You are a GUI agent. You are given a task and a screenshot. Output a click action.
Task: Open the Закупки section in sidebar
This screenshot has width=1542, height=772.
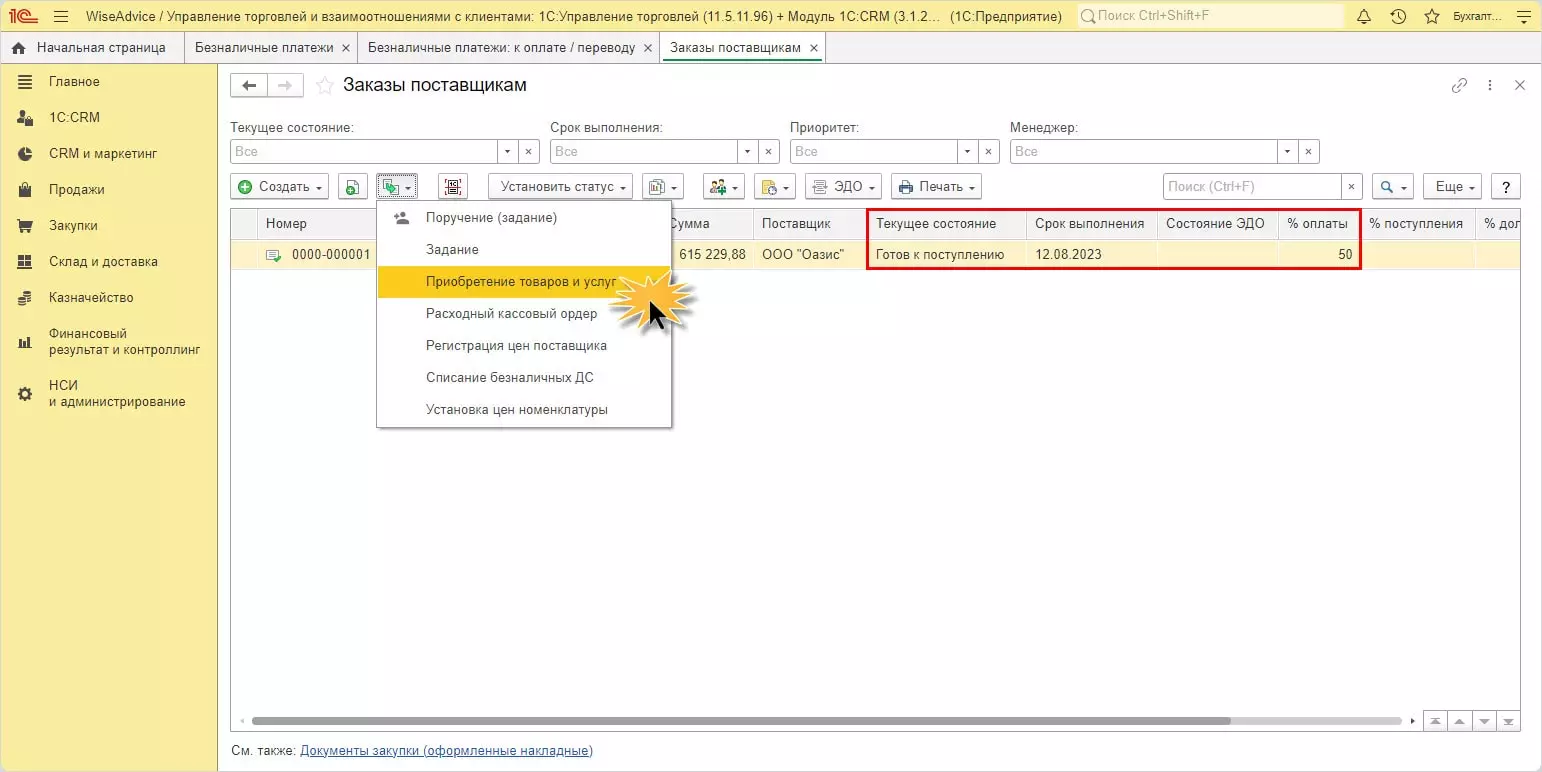click(x=73, y=226)
